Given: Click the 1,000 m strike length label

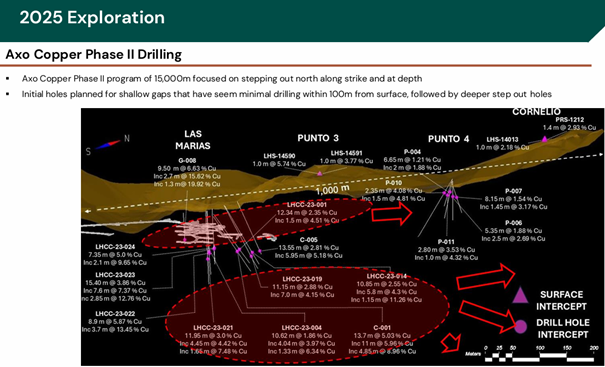Looking at the screenshot, I should (333, 189).
